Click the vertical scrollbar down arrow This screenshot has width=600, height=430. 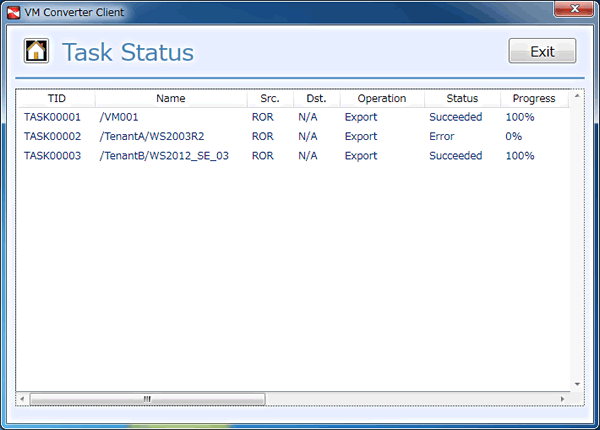(576, 384)
